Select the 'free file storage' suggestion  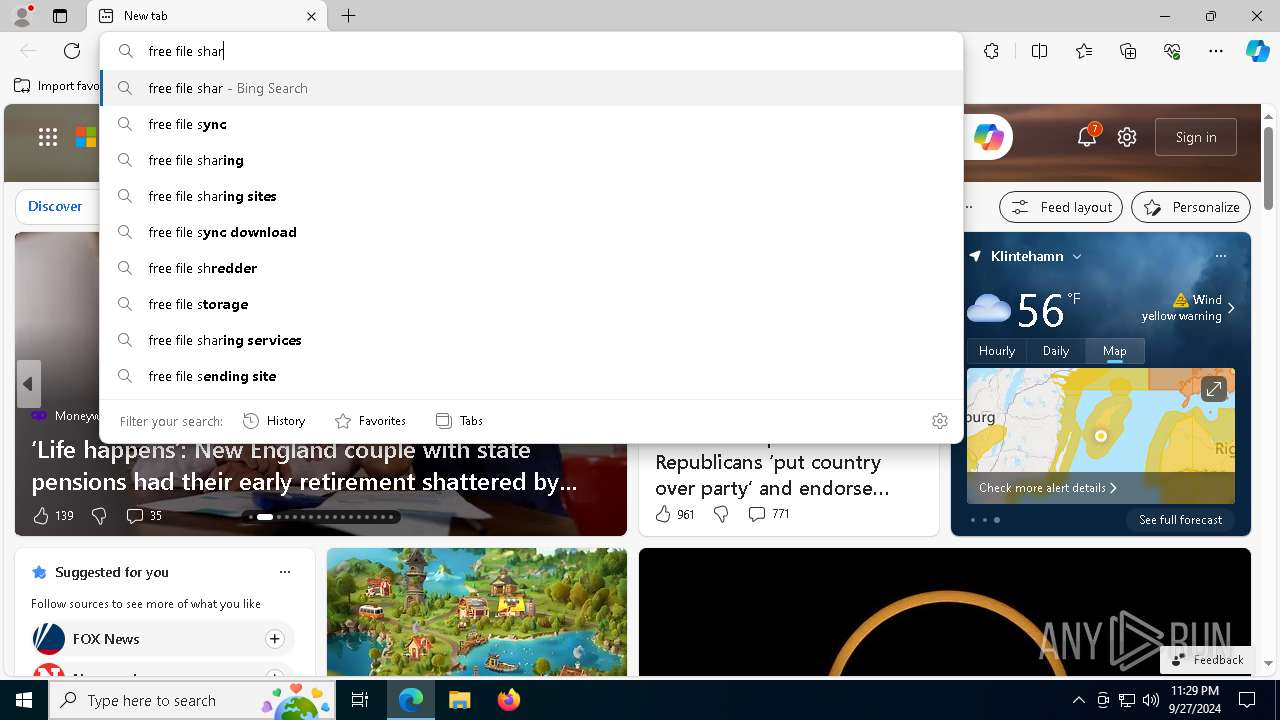[x=531, y=304]
